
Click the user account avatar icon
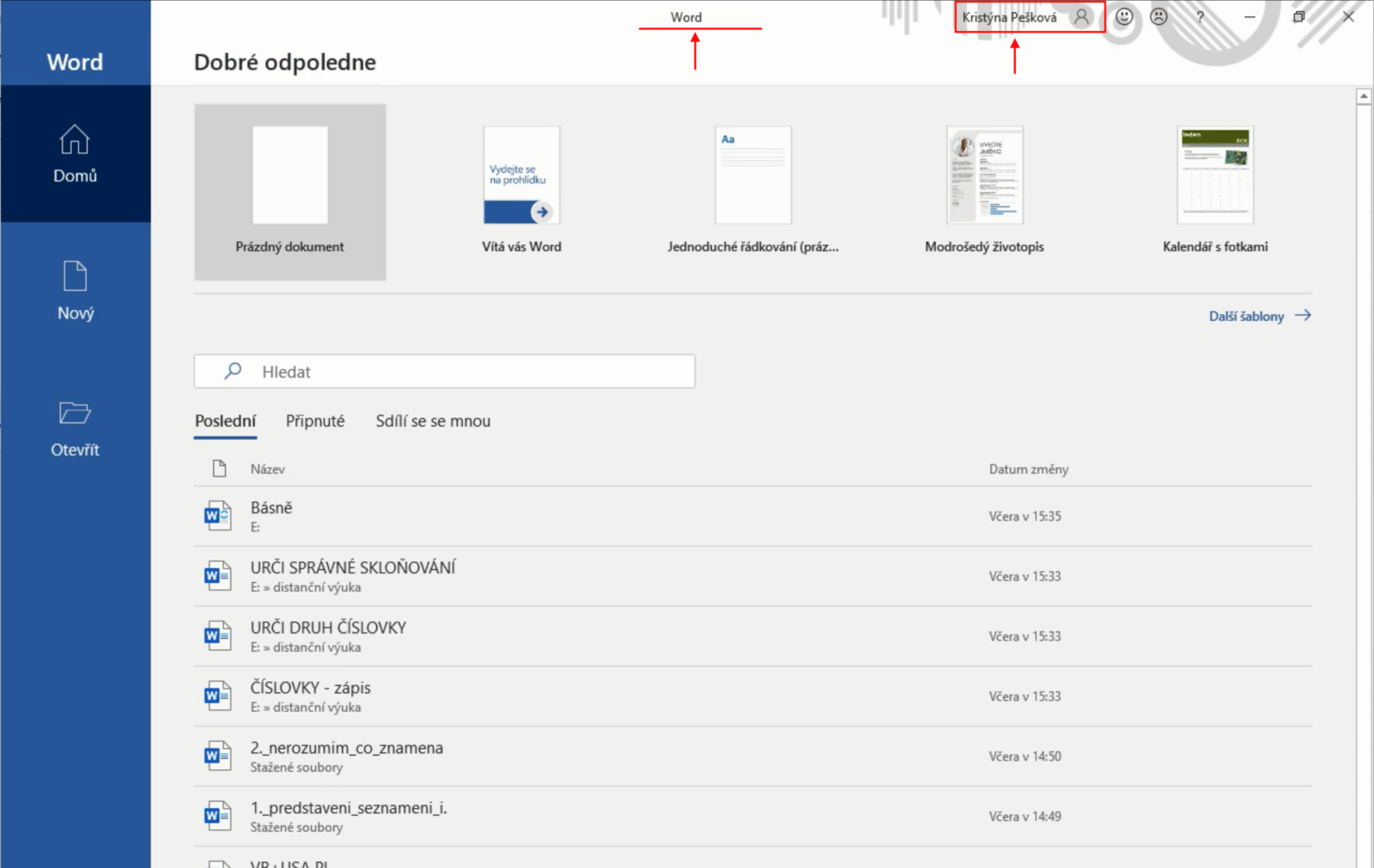(x=1081, y=16)
